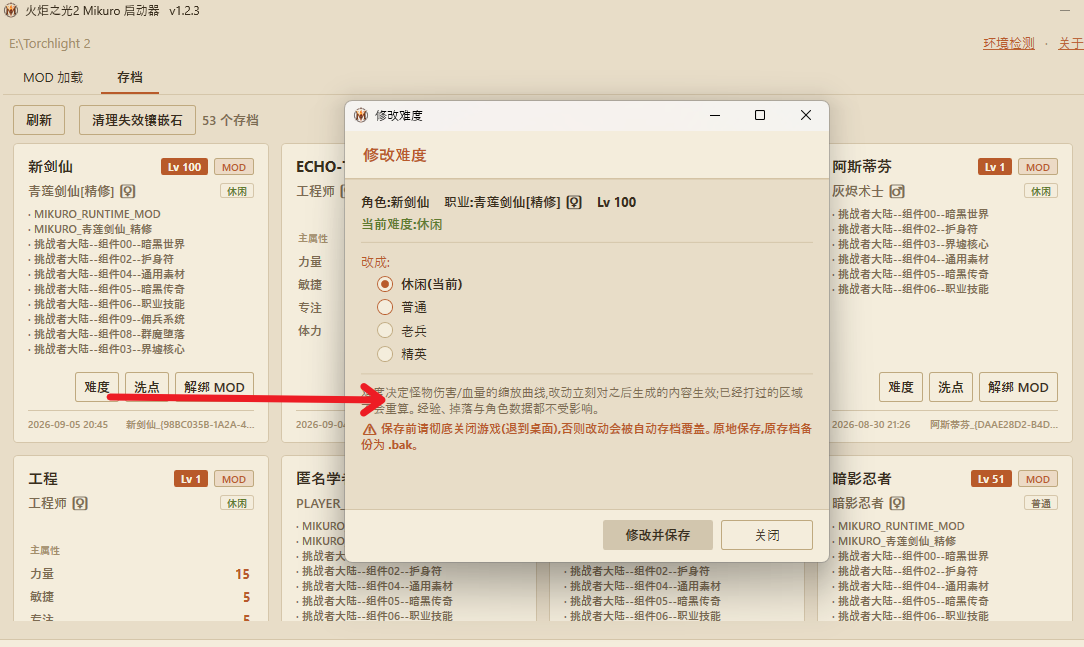This screenshot has width=1084, height=647.
Task: Click the Lv 51 badge on the 暗影忍者 card
Action: click(x=991, y=479)
